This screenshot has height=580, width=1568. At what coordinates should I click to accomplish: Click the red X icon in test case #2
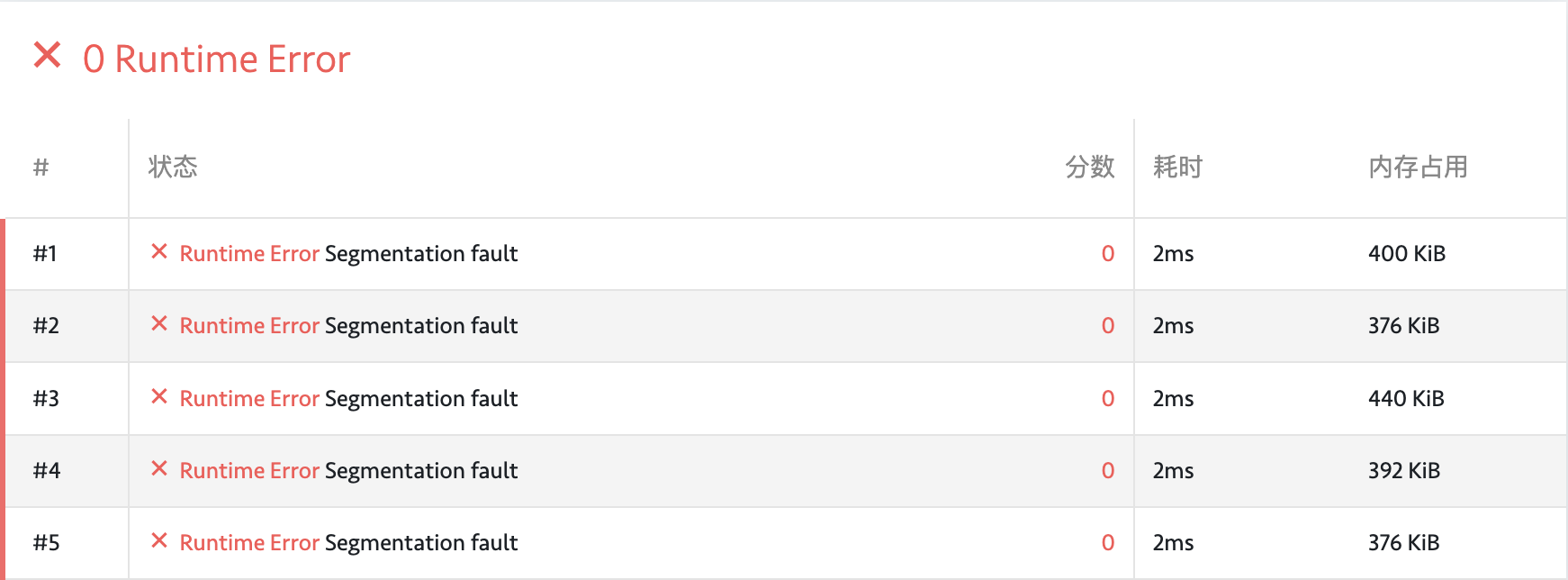click(159, 323)
